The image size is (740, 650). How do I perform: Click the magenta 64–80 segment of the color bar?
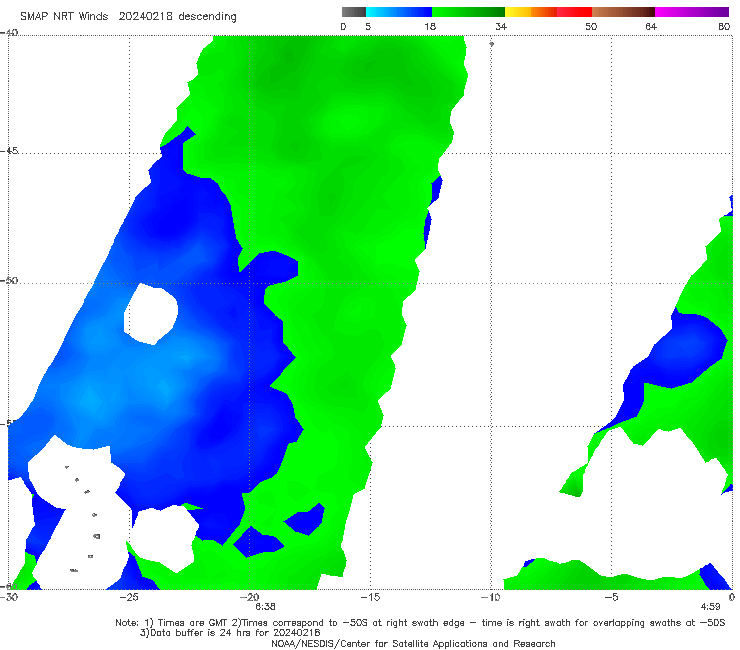coord(692,12)
